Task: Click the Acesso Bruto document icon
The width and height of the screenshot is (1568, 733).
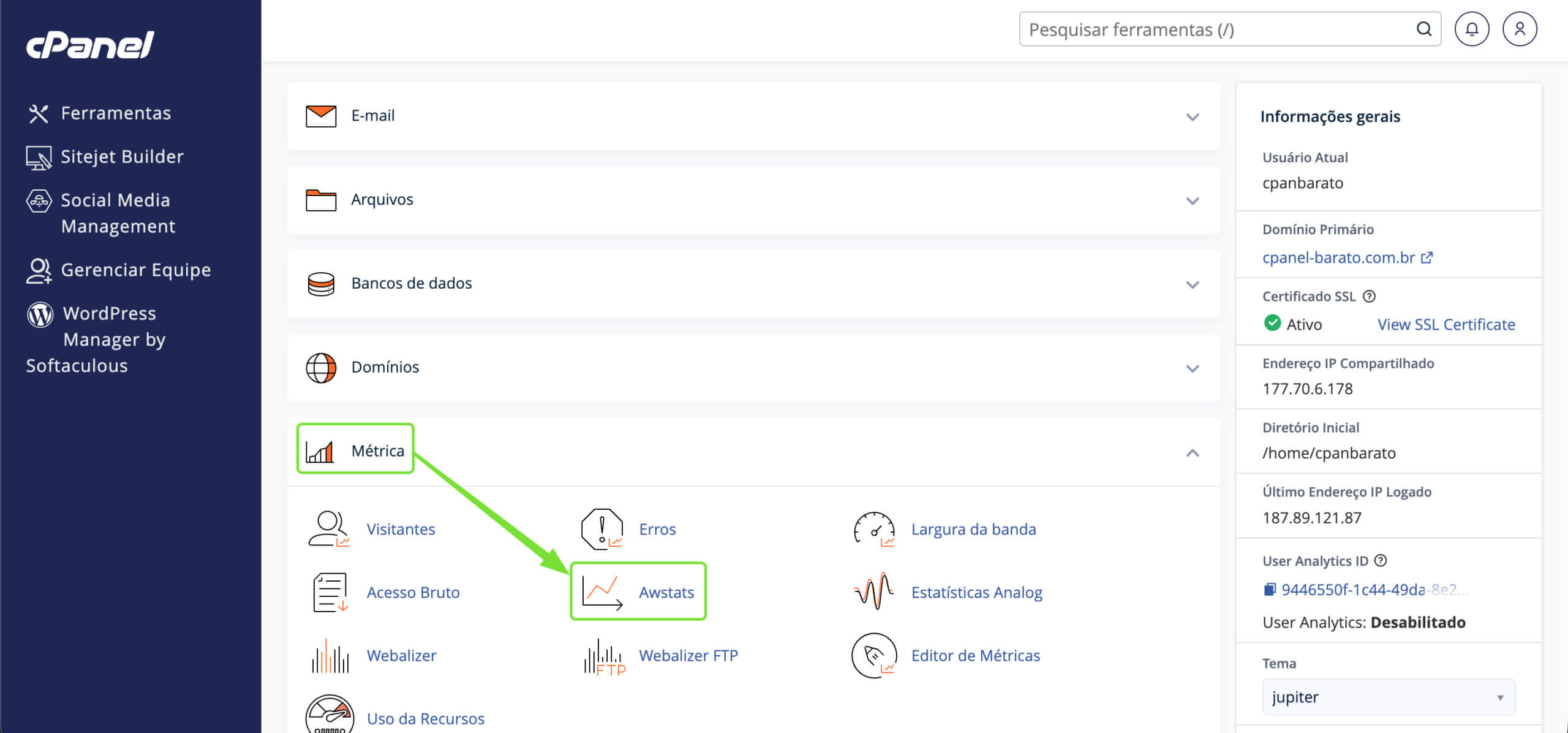Action: (x=330, y=593)
